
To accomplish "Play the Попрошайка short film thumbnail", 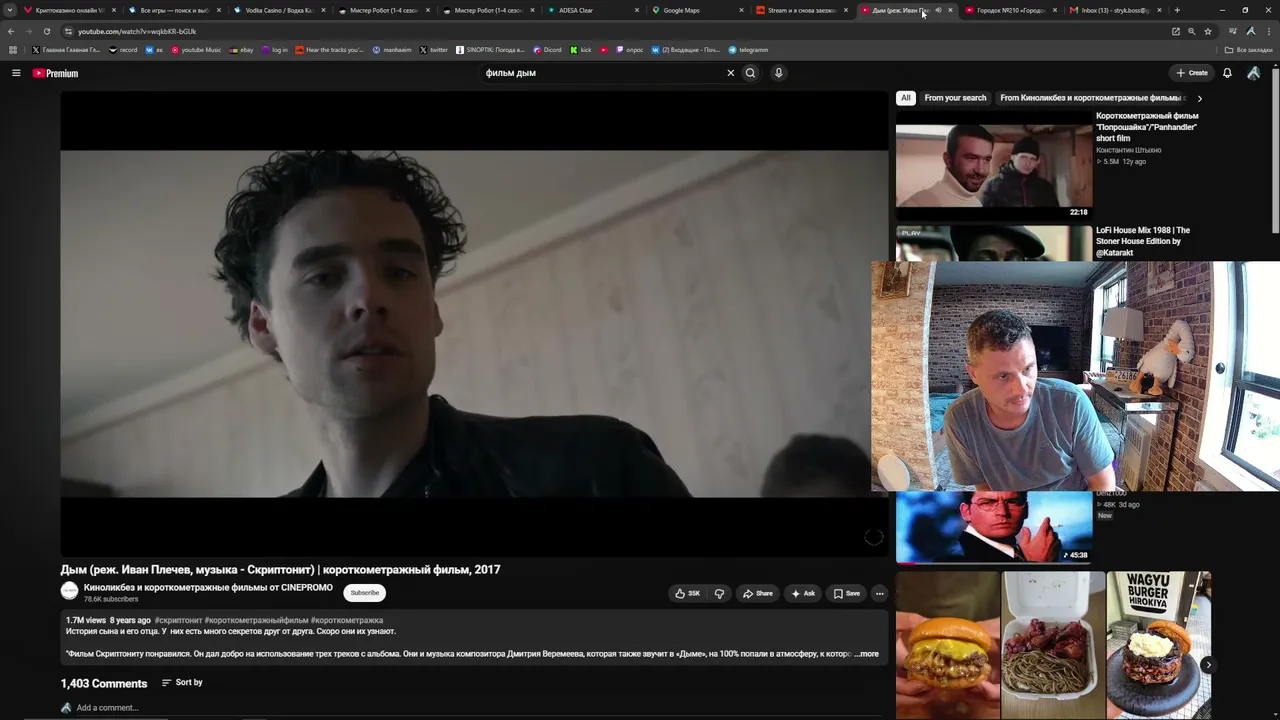I will [994, 165].
